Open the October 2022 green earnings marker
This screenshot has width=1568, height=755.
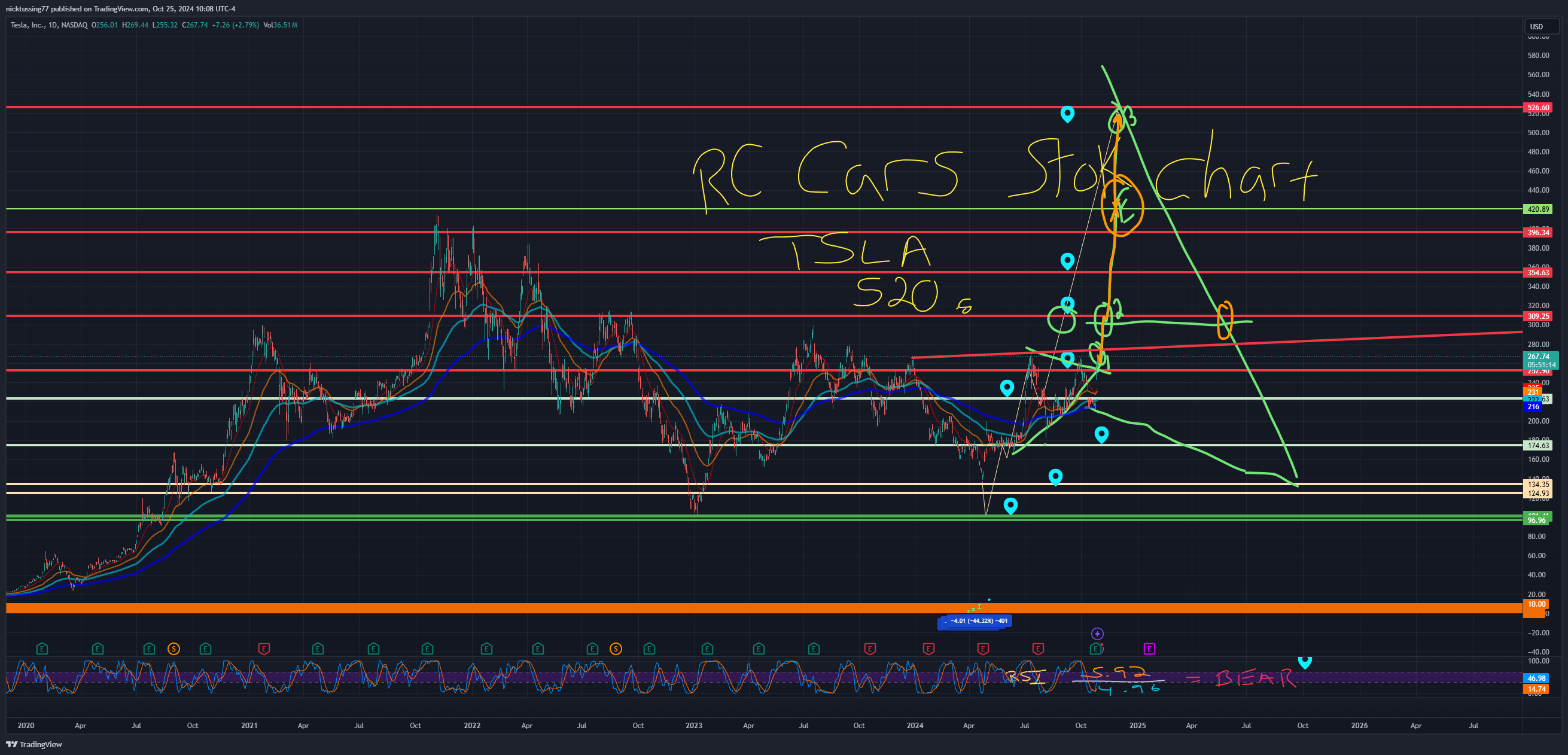click(x=650, y=649)
